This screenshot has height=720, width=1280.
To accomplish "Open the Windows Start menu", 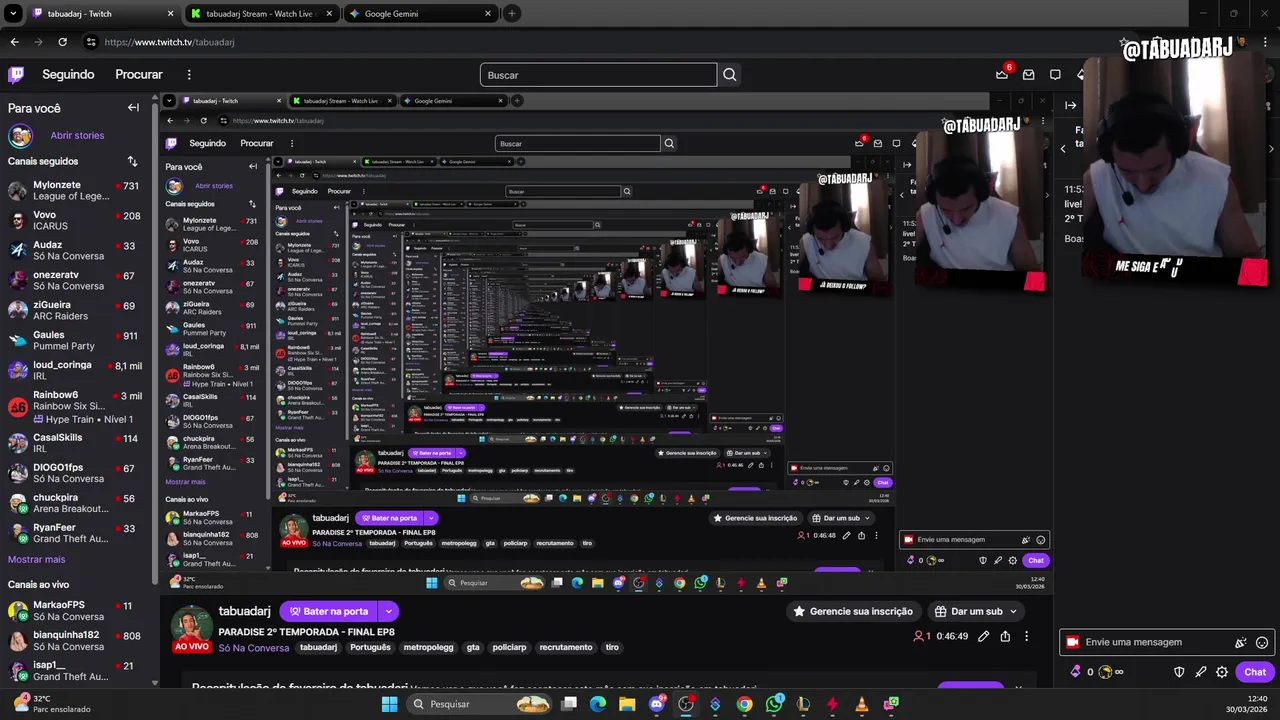I will point(390,704).
